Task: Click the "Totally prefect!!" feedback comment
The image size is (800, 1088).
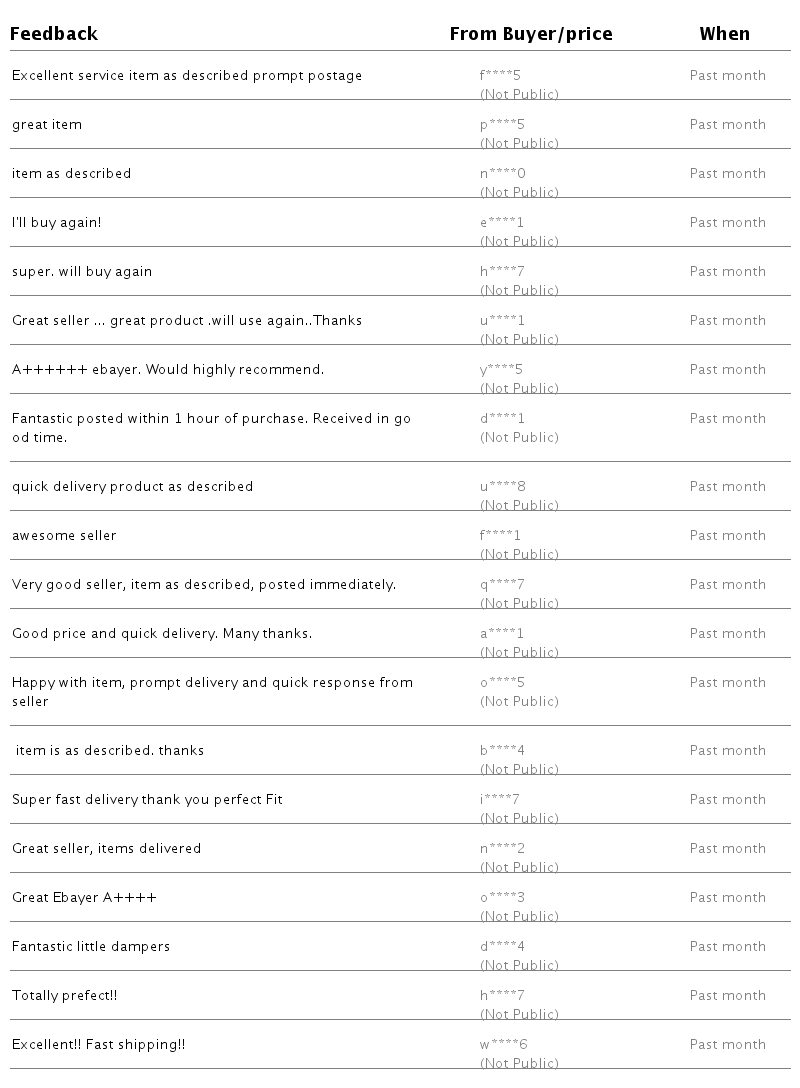Action: tap(65, 995)
